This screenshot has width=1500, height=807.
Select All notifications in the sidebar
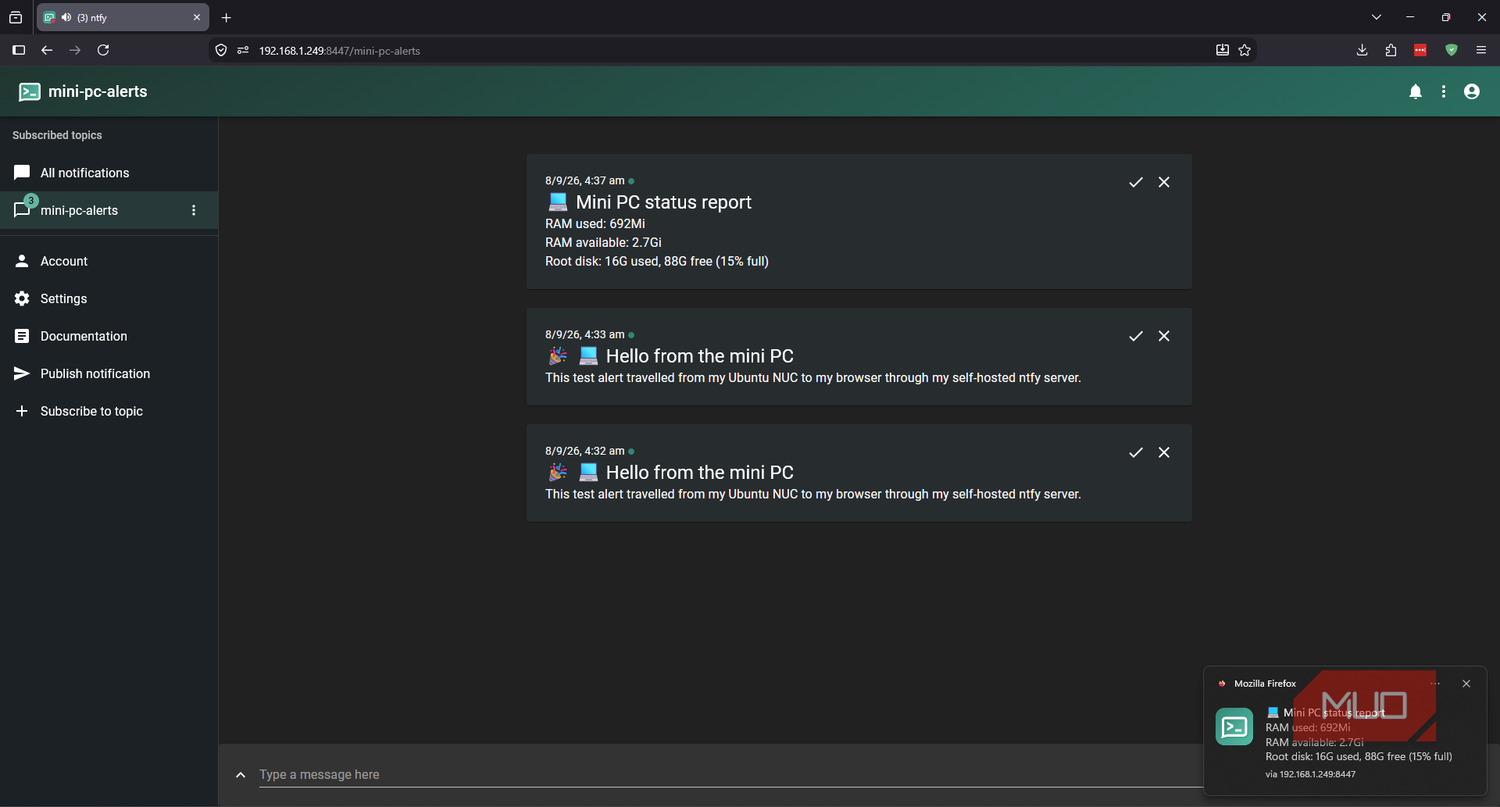point(109,173)
